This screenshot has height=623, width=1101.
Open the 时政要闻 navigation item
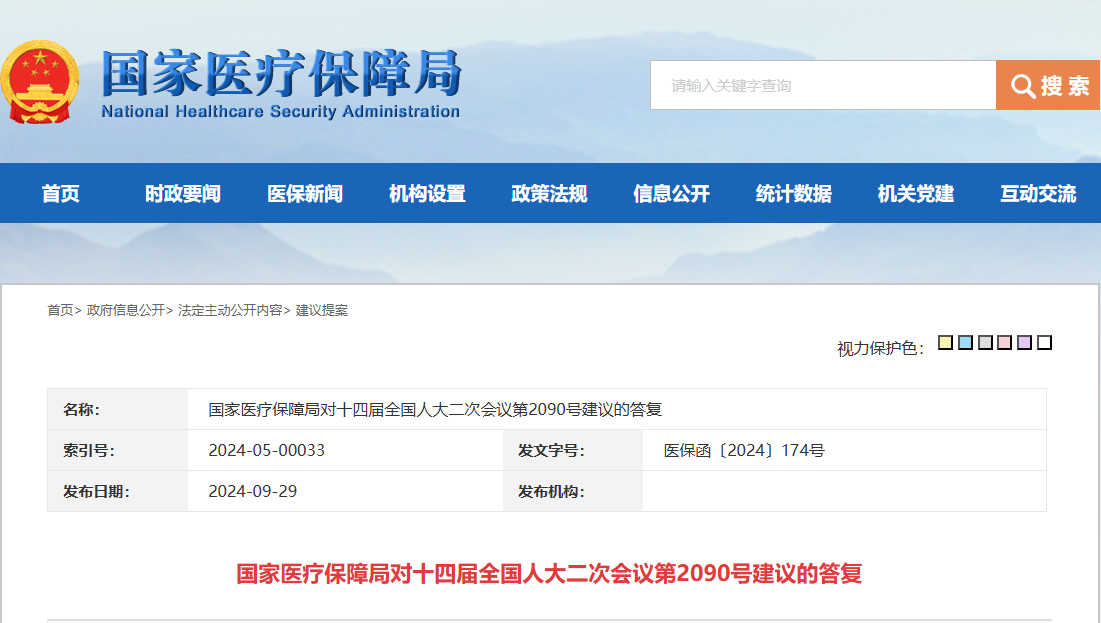pos(183,194)
